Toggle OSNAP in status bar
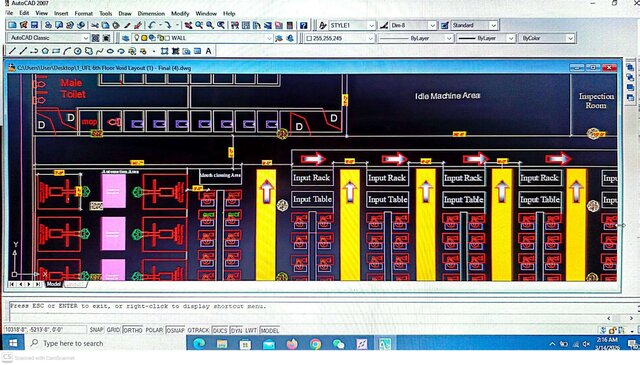This screenshot has width=640, height=365. click(x=176, y=330)
